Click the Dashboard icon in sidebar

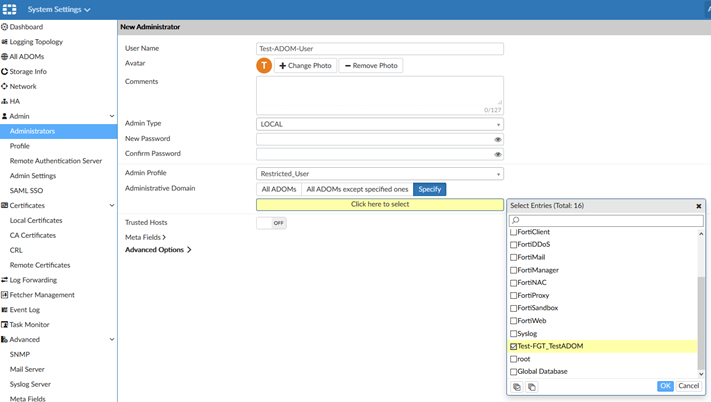5,27
